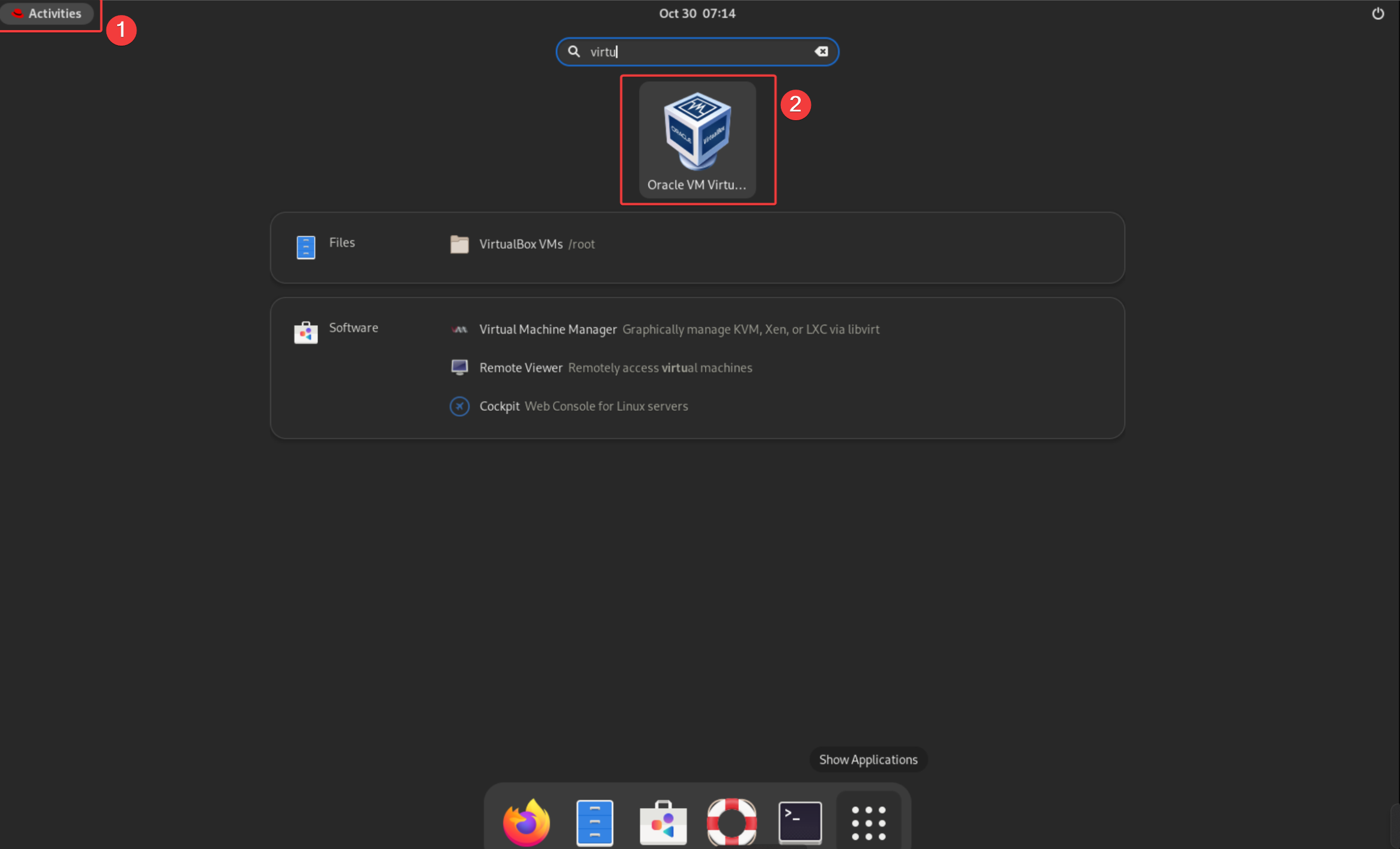
Task: Open the clock showing Oct 30 07:14
Action: (697, 13)
